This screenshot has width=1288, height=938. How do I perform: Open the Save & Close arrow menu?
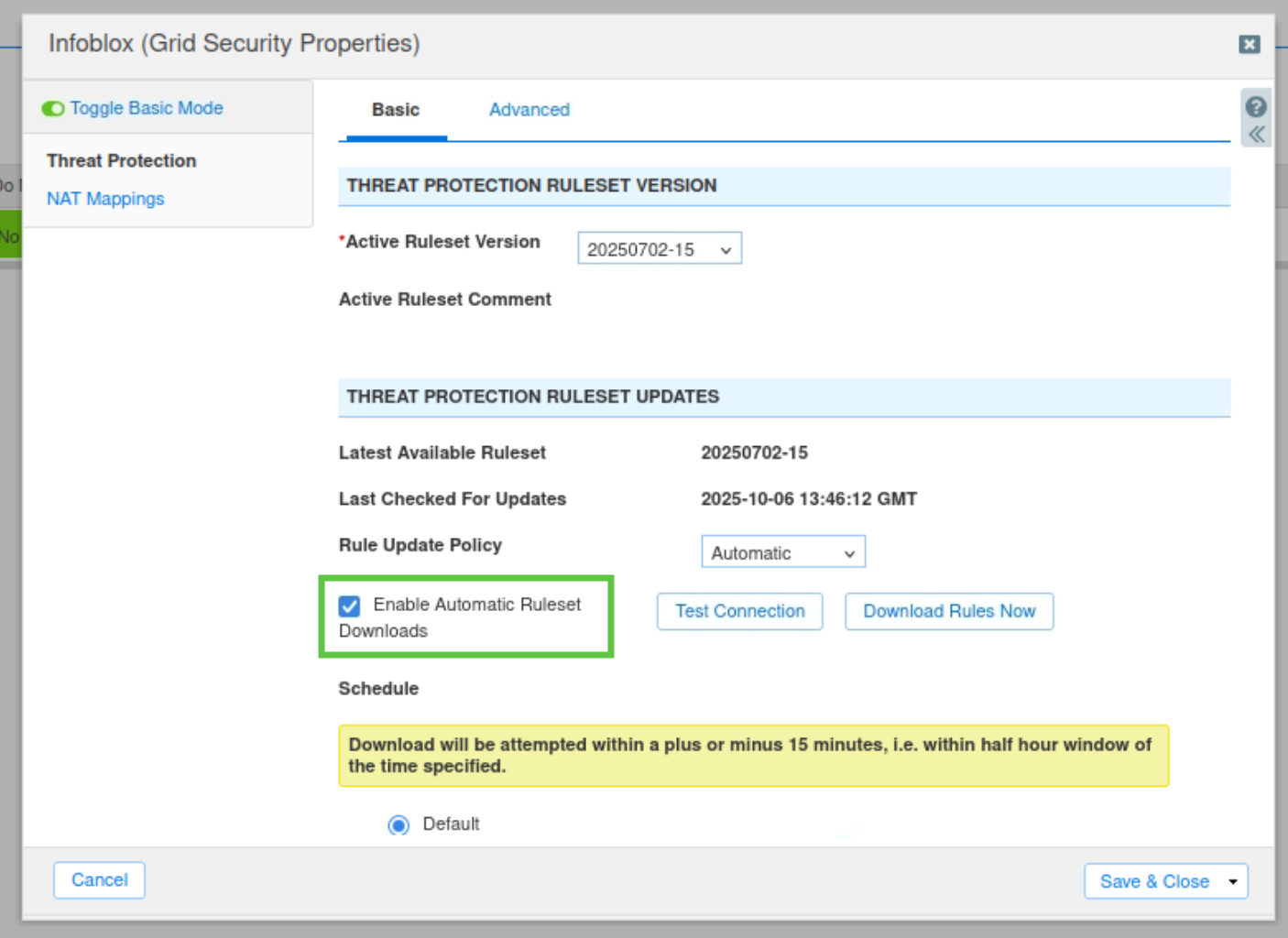tap(1233, 881)
